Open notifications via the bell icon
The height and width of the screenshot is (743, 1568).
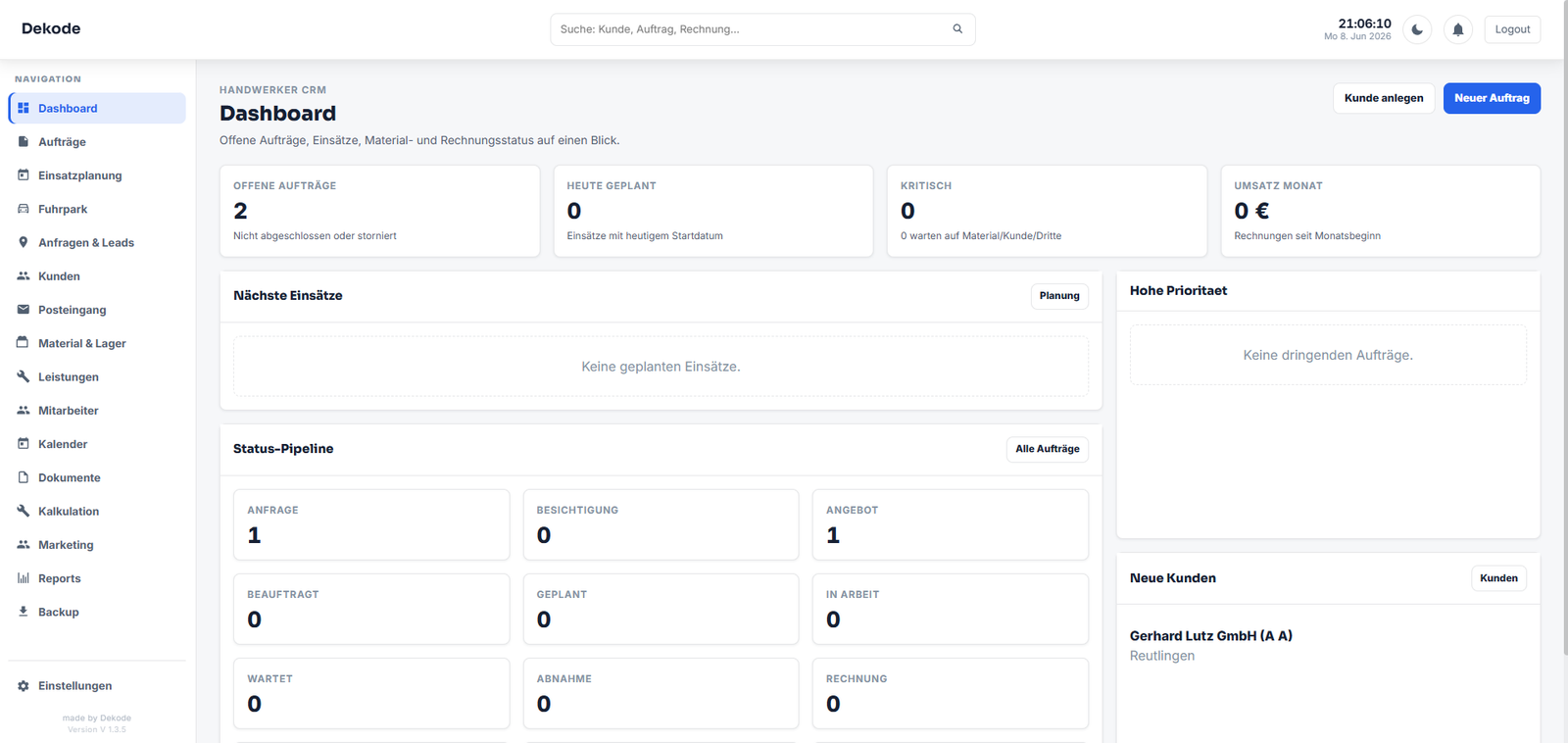click(1458, 29)
